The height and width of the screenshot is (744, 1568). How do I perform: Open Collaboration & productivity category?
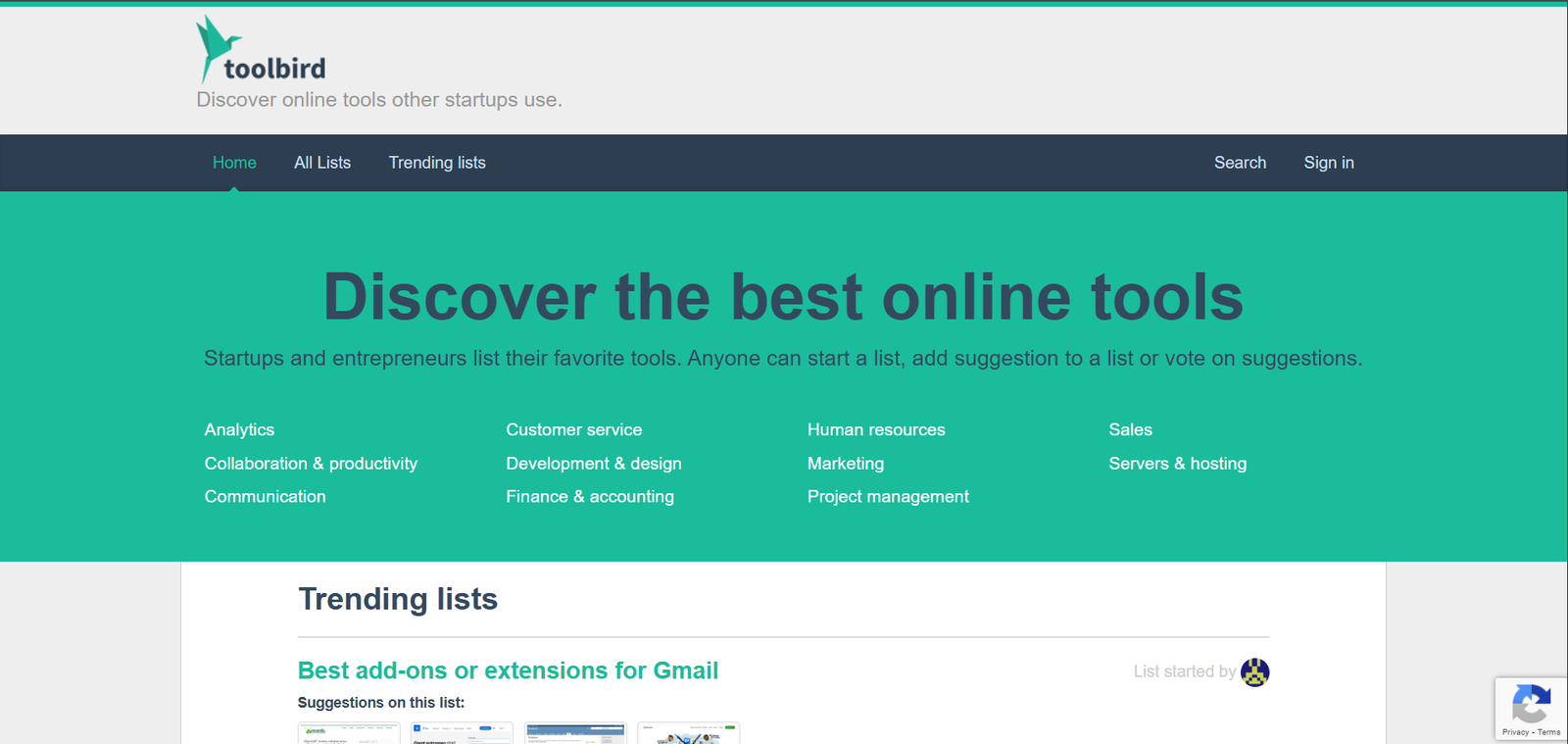(x=311, y=464)
